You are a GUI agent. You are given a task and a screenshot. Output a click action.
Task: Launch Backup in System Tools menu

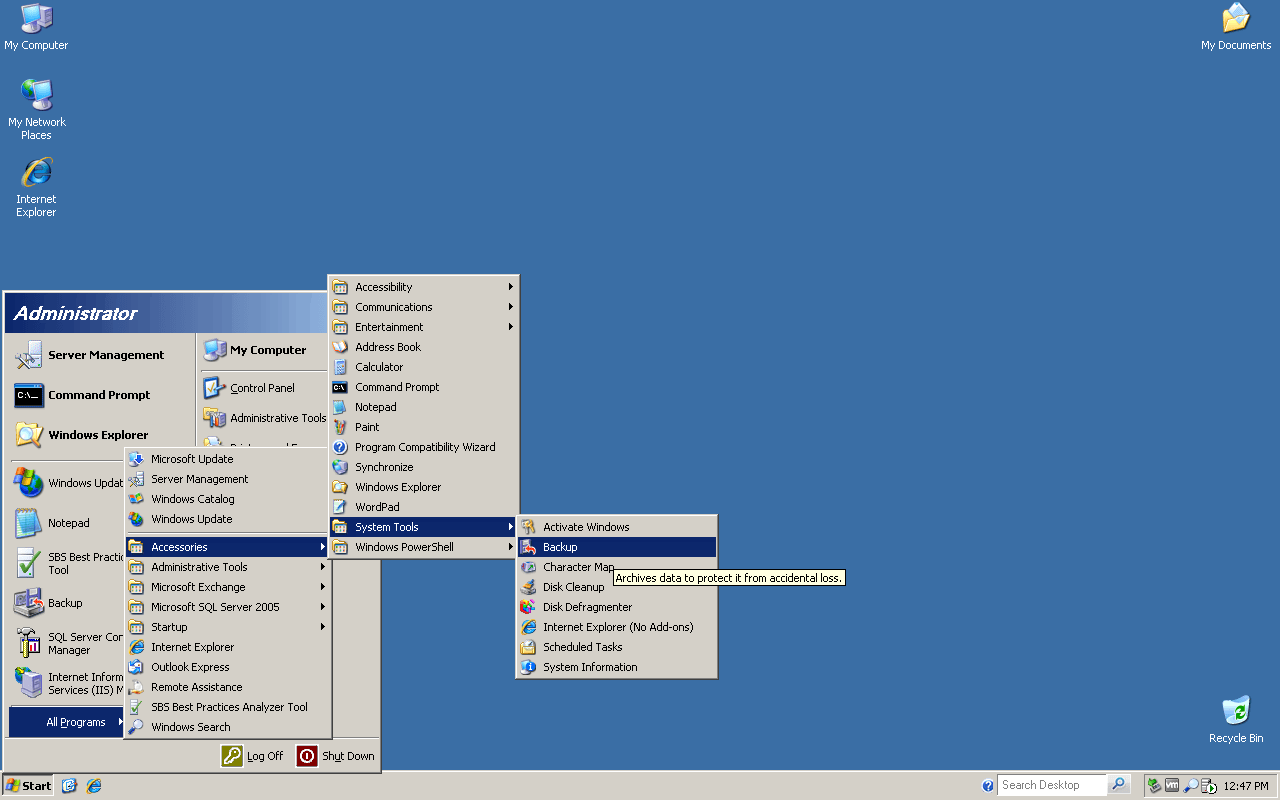(616, 547)
